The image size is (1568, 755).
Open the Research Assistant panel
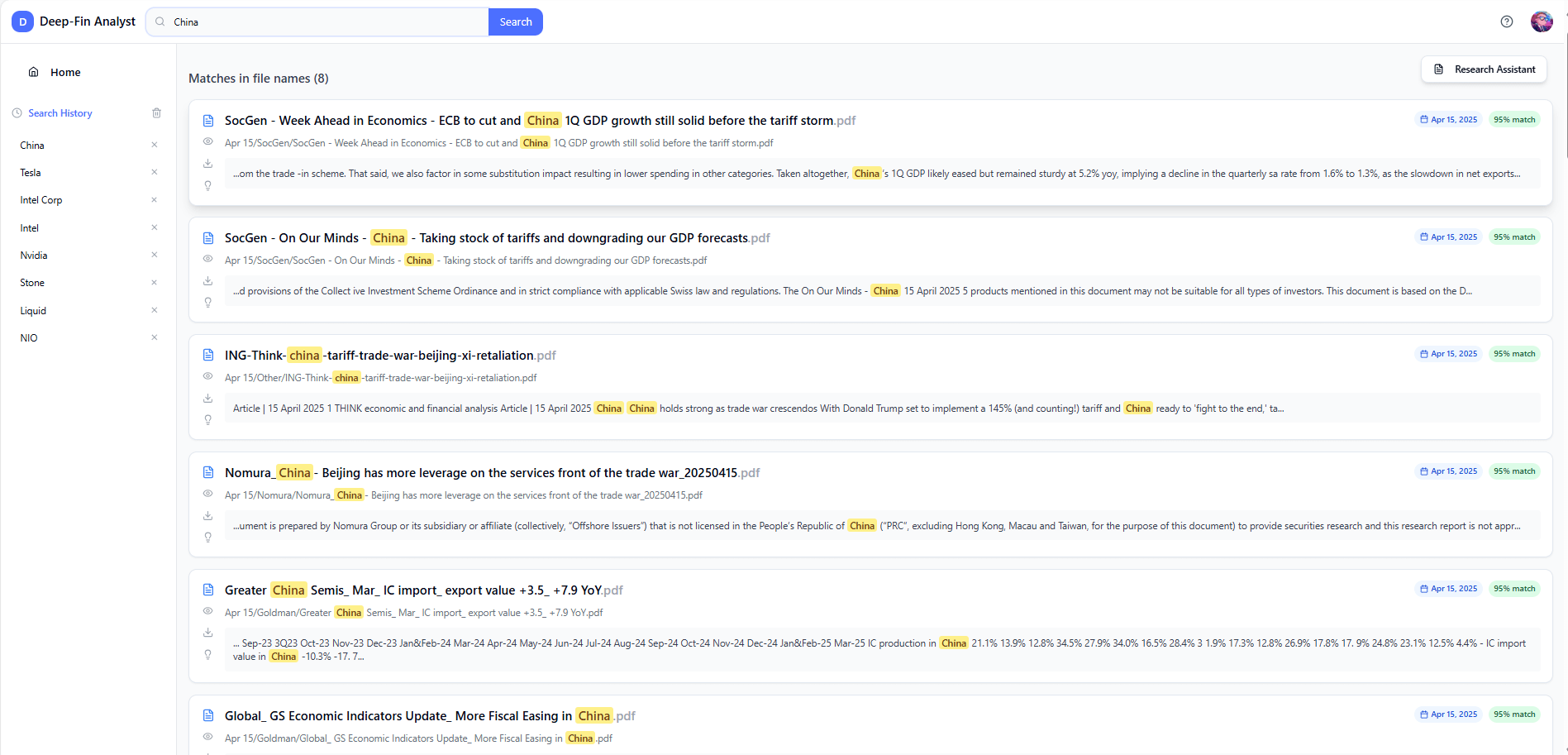tap(1484, 69)
